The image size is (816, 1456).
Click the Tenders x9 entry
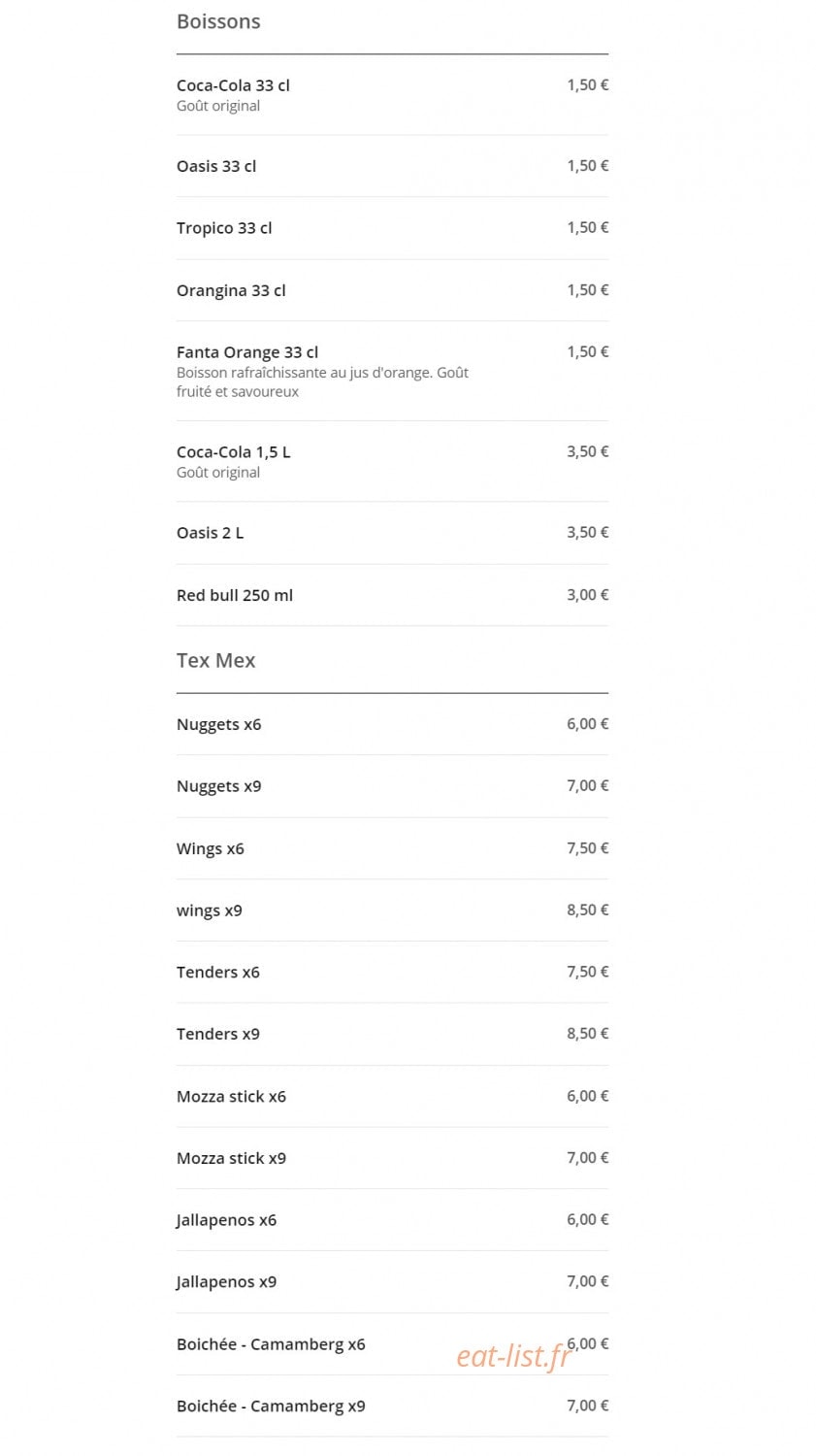392,1034
